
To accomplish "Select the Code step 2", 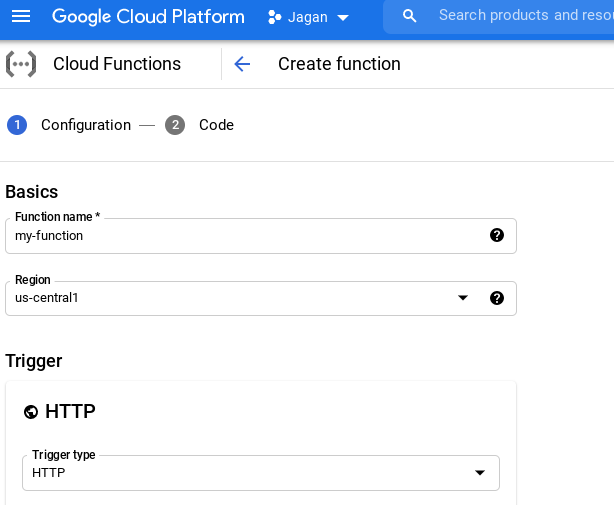I will [199, 125].
